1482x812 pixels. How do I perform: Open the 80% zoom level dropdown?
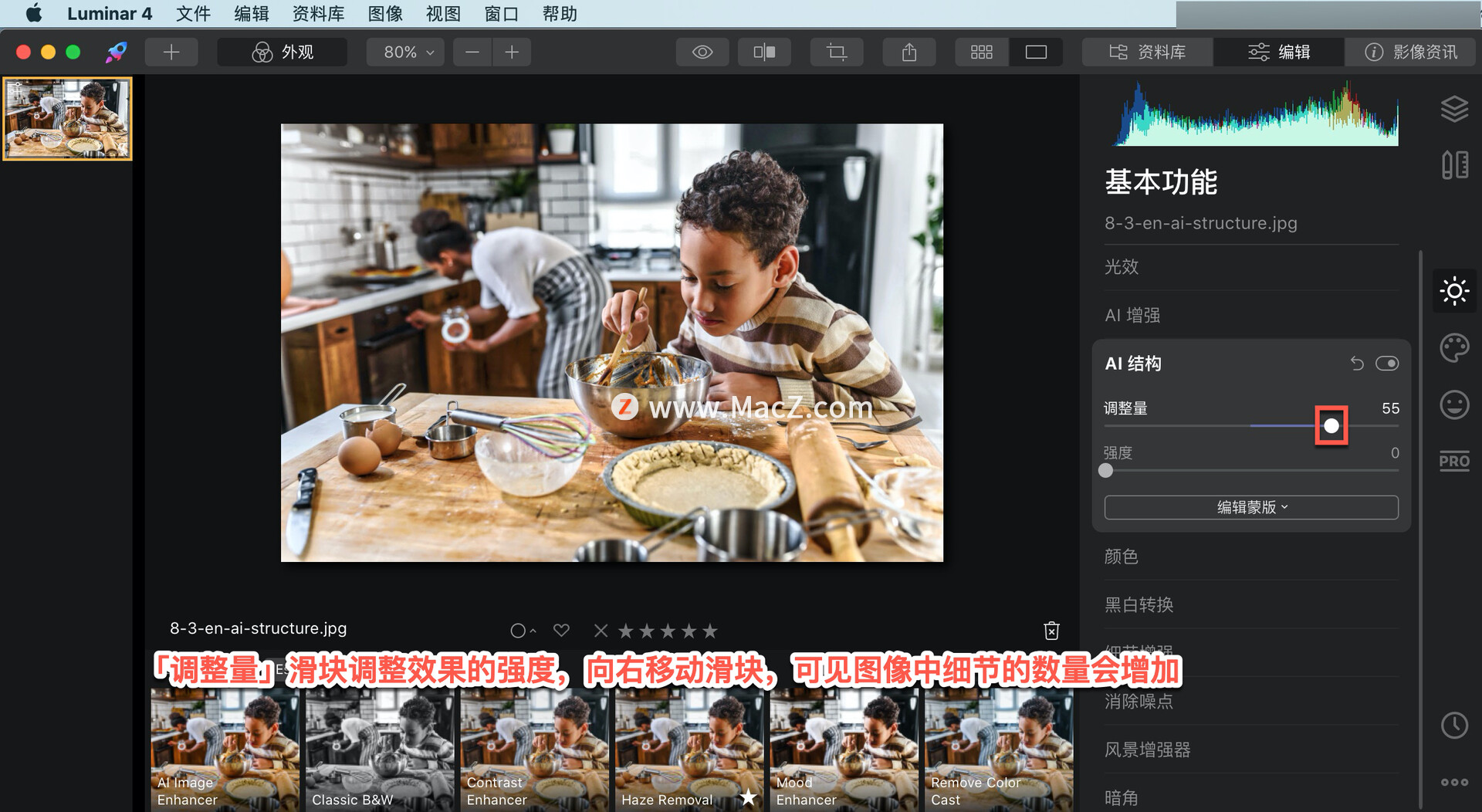(x=404, y=52)
